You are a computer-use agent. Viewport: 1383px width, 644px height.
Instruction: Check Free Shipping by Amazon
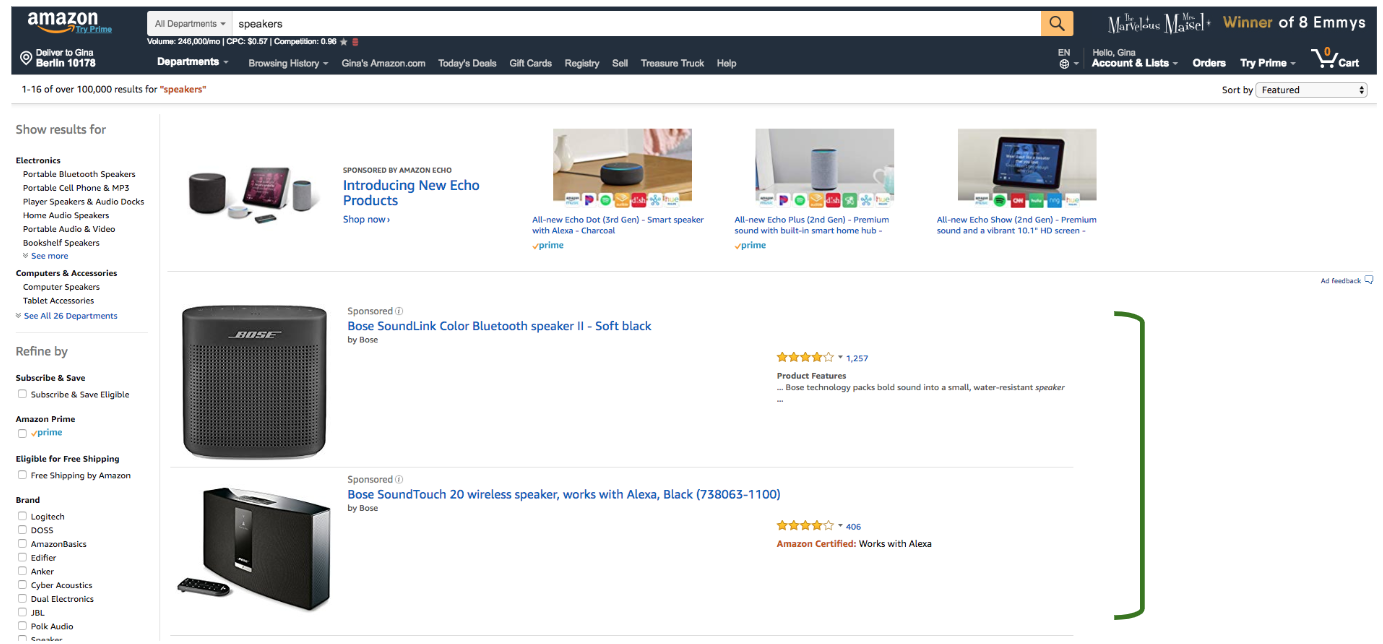pos(22,475)
